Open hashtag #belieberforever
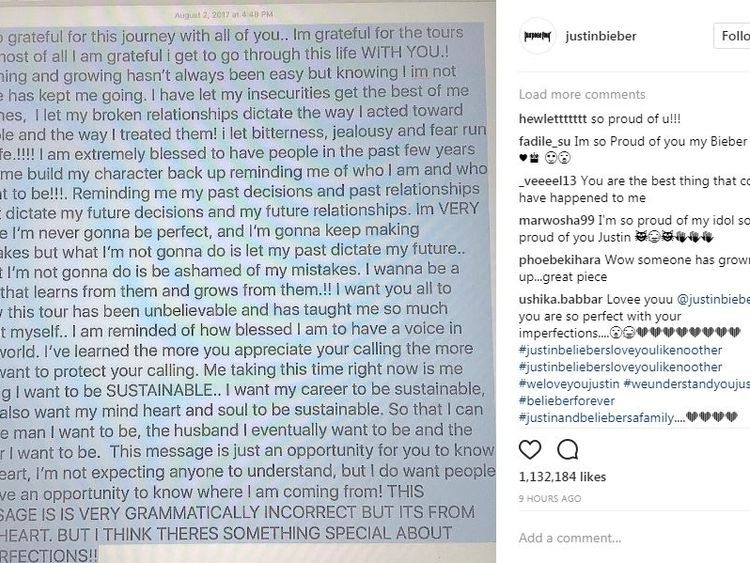750x563 pixels. pos(567,401)
